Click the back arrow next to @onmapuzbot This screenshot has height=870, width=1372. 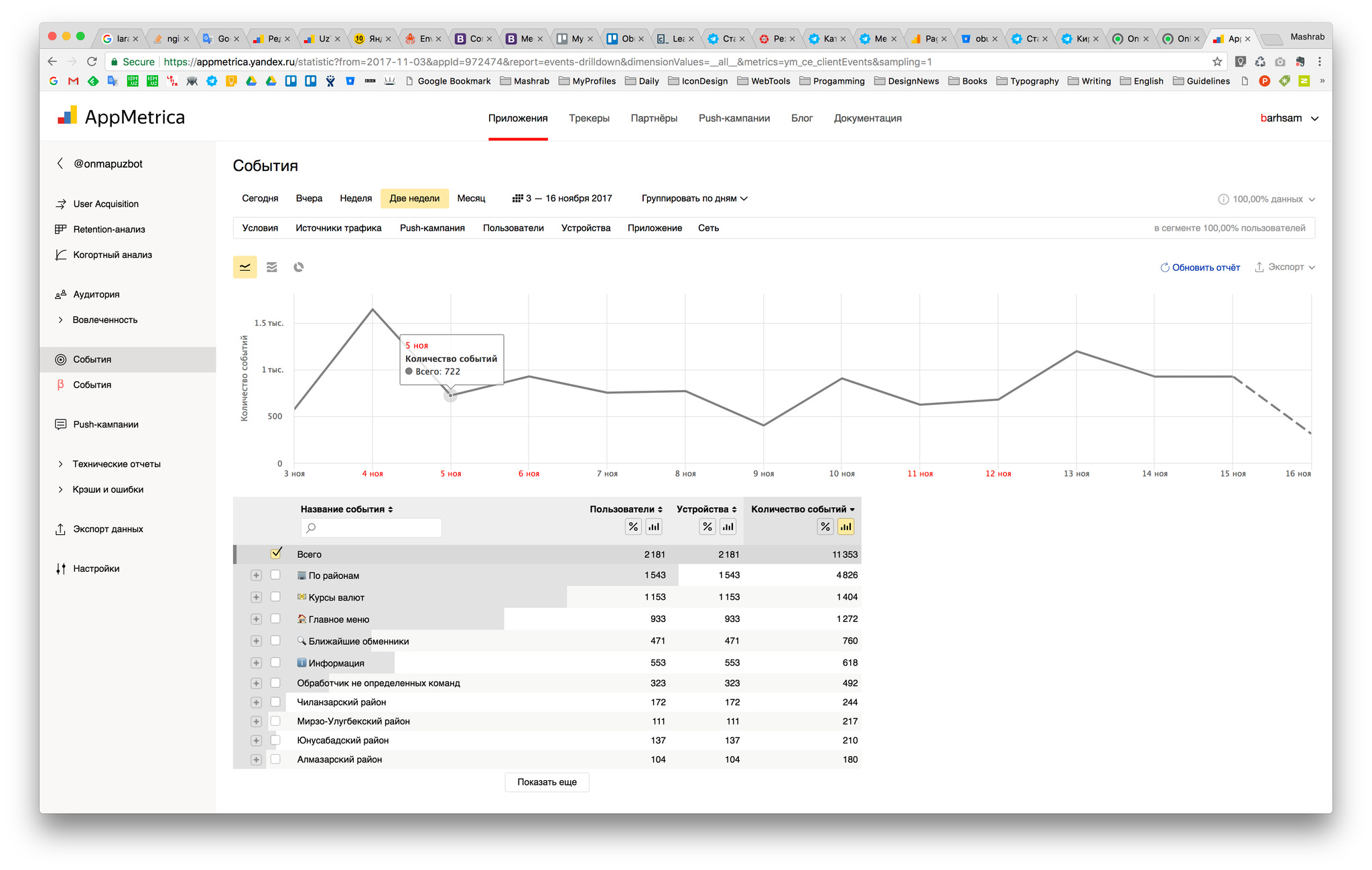(60, 164)
